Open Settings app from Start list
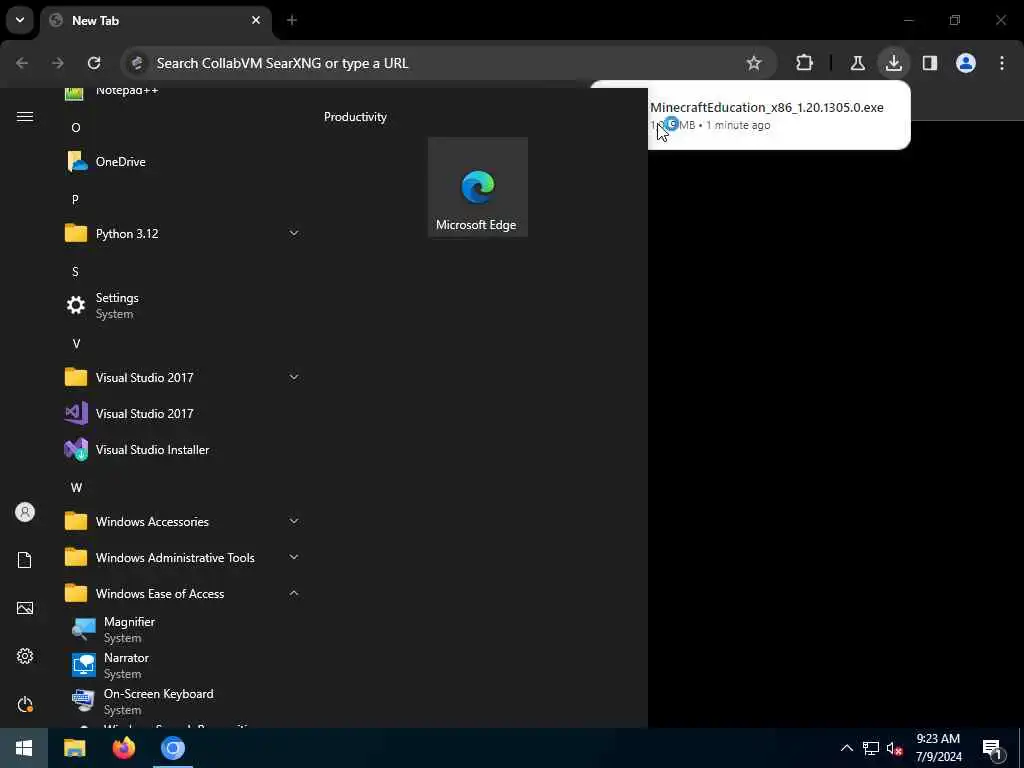Image resolution: width=1024 pixels, height=768 pixels. click(x=183, y=305)
